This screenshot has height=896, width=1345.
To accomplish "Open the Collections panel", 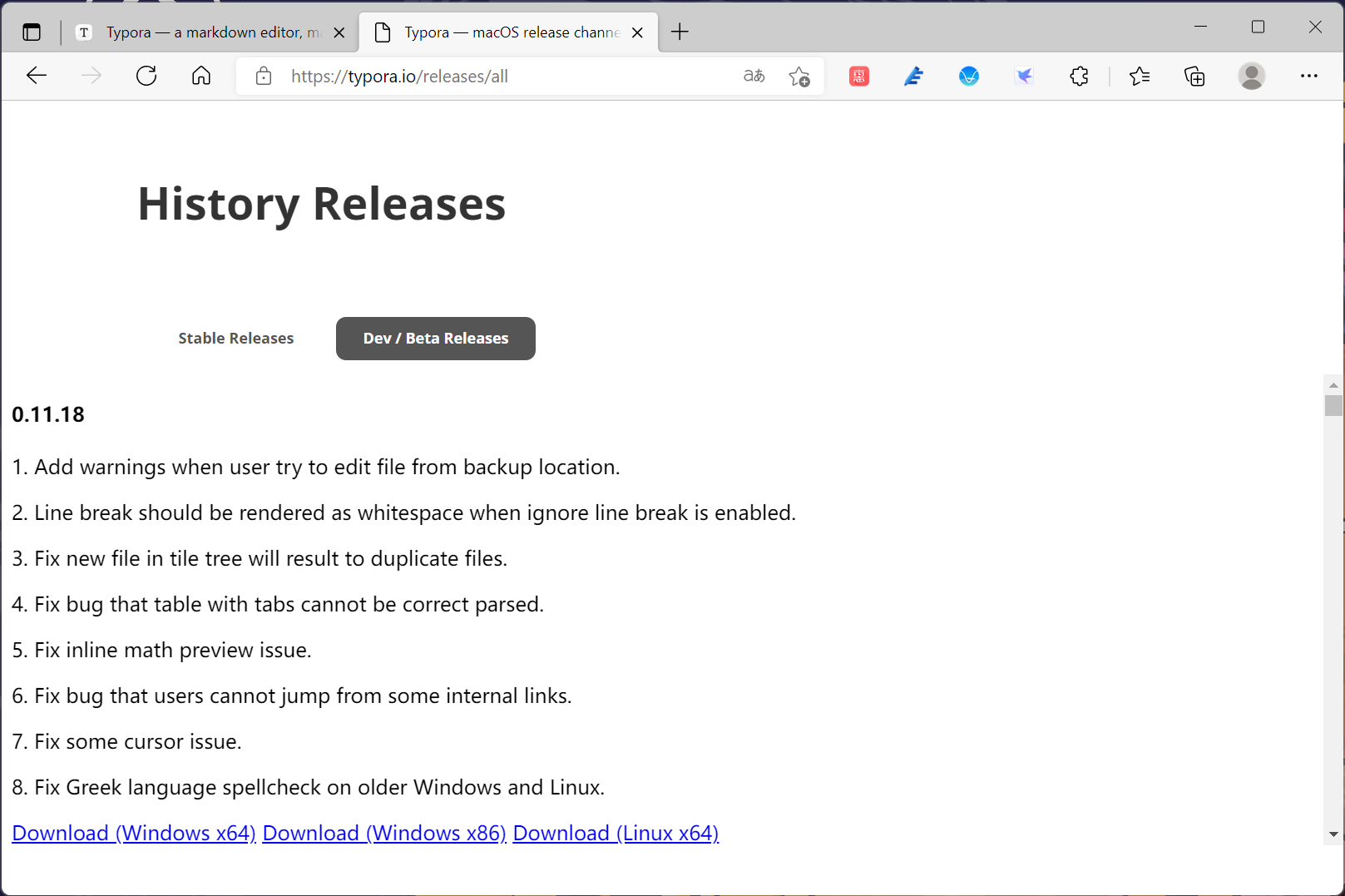I will pos(1194,77).
